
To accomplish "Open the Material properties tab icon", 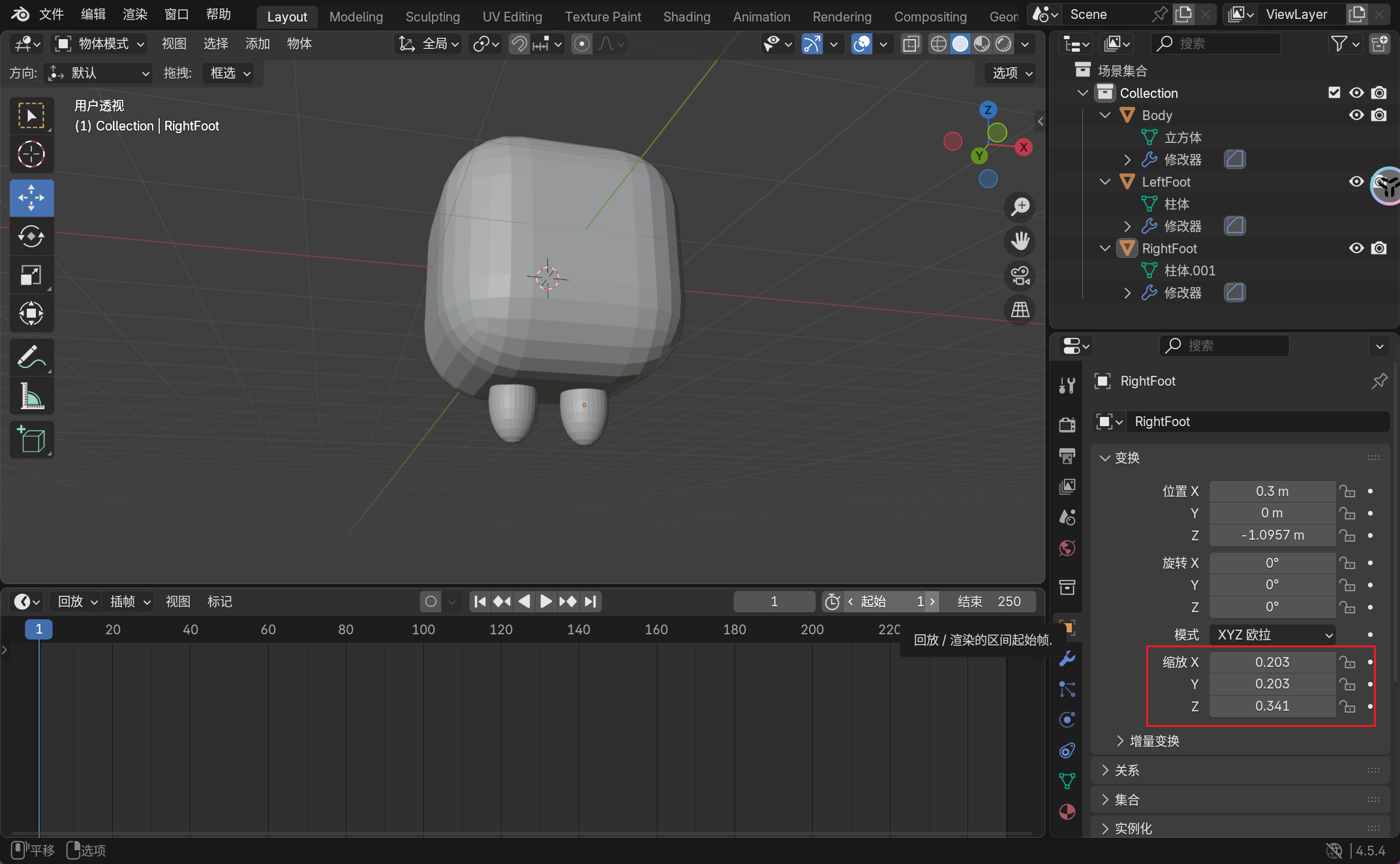I will tap(1067, 812).
